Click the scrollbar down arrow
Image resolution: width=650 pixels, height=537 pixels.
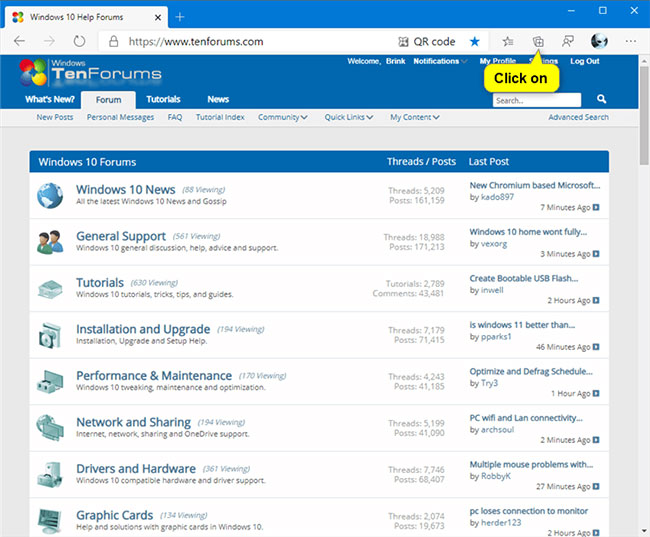[x=644, y=530]
